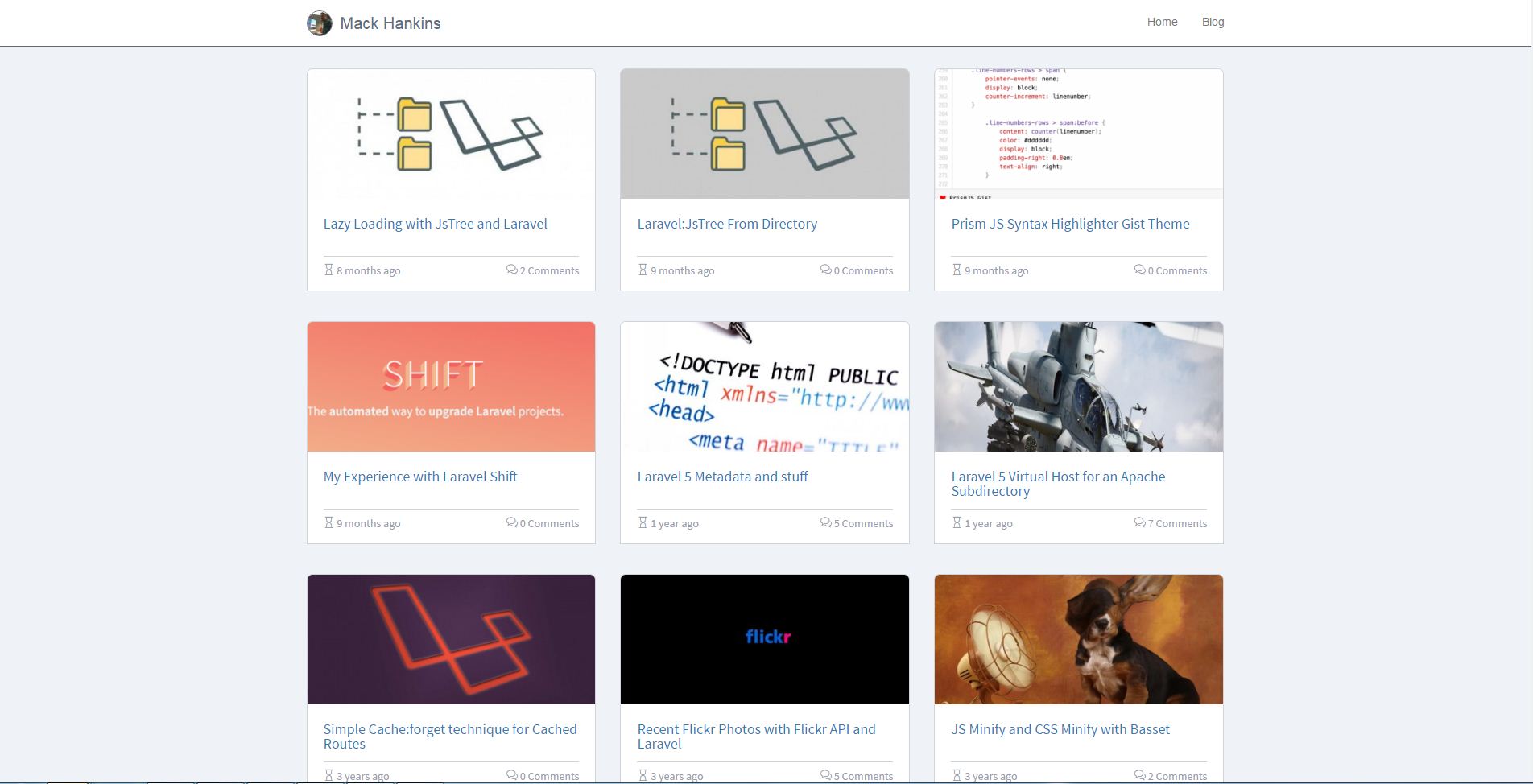Viewport: 1533px width, 784px height.
Task: Click comment icon on Prism JS post
Action: 1139,270
